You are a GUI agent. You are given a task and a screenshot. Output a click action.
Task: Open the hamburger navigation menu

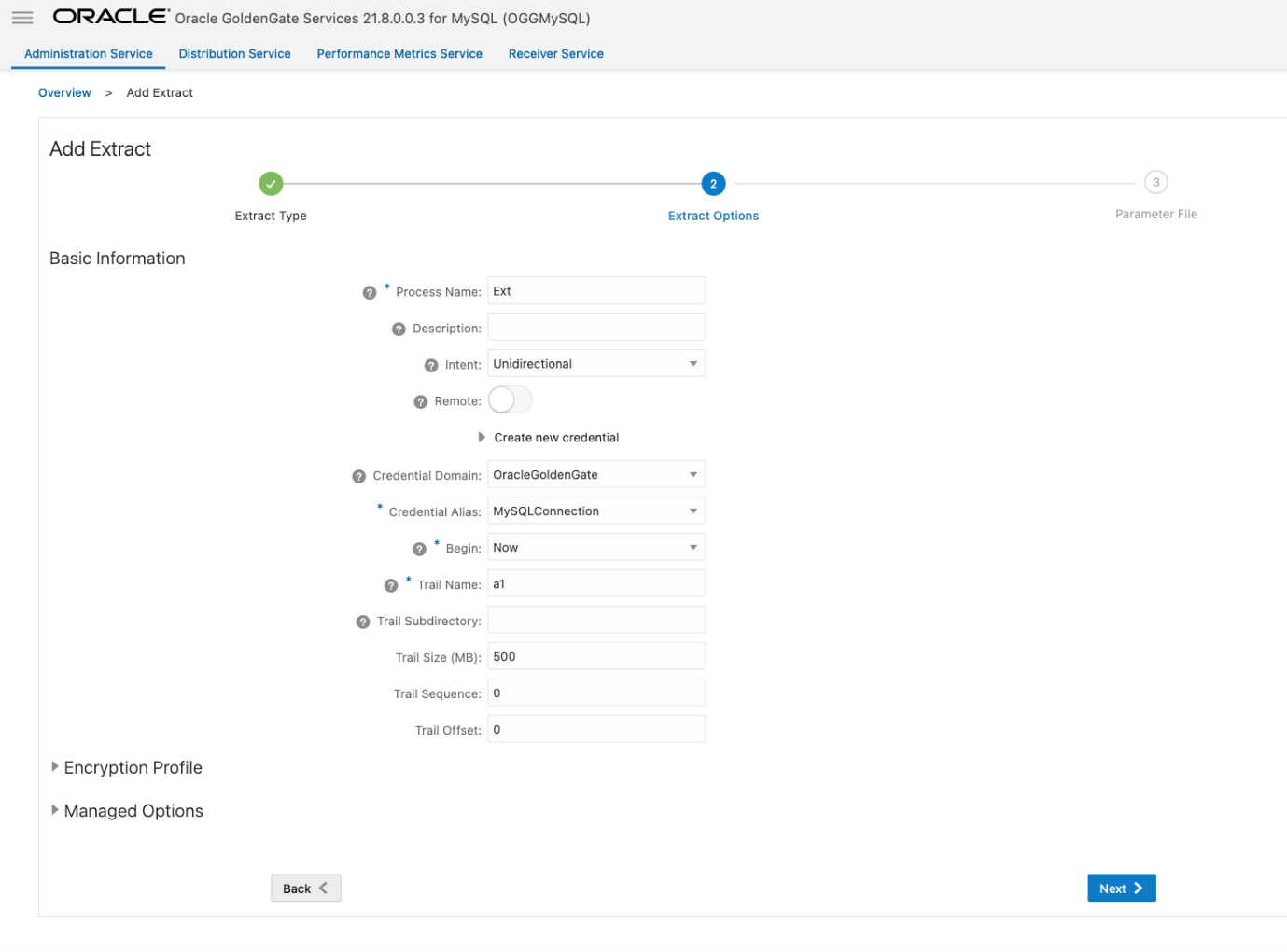(22, 18)
